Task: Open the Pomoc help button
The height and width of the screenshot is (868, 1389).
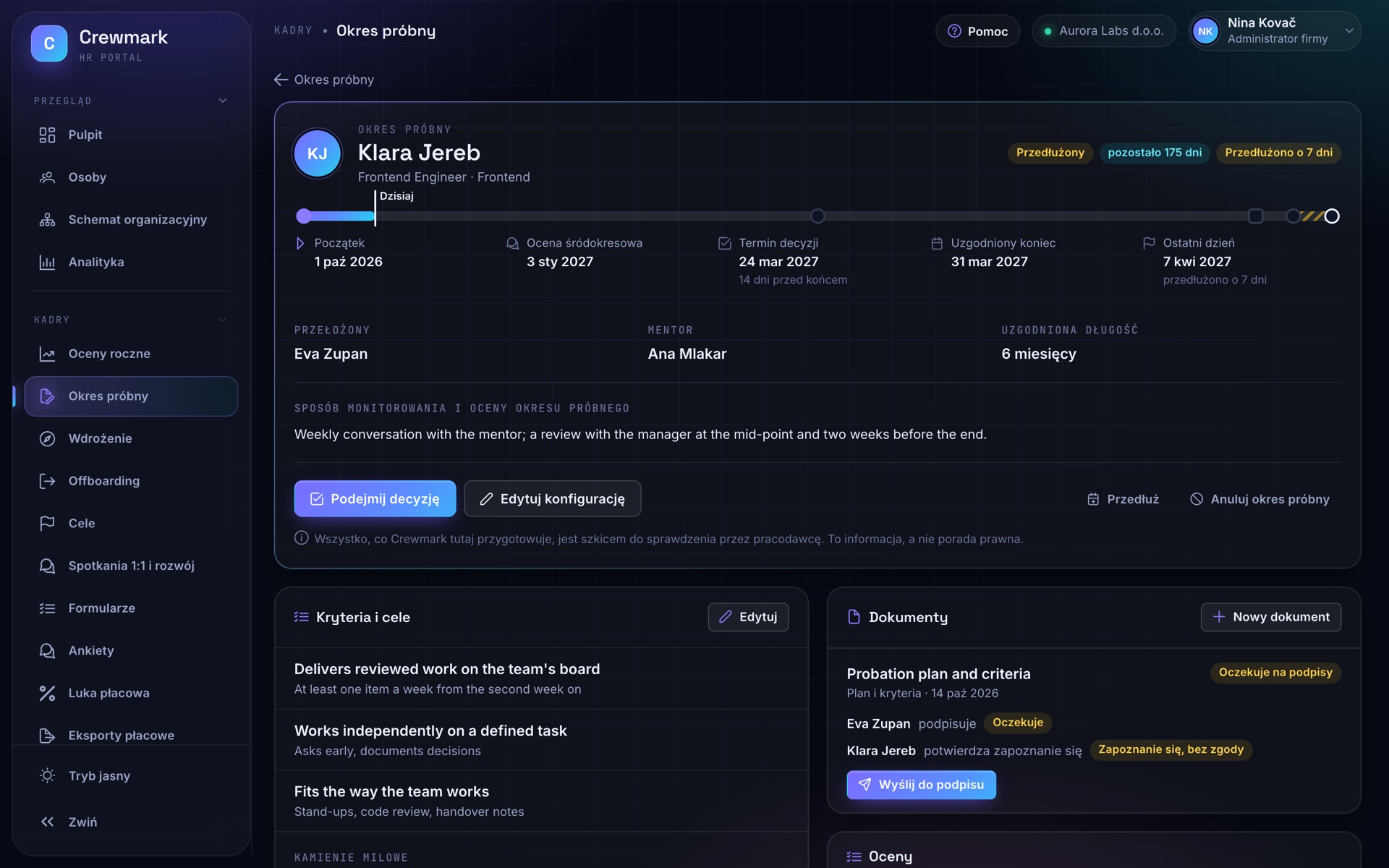Action: [x=978, y=31]
